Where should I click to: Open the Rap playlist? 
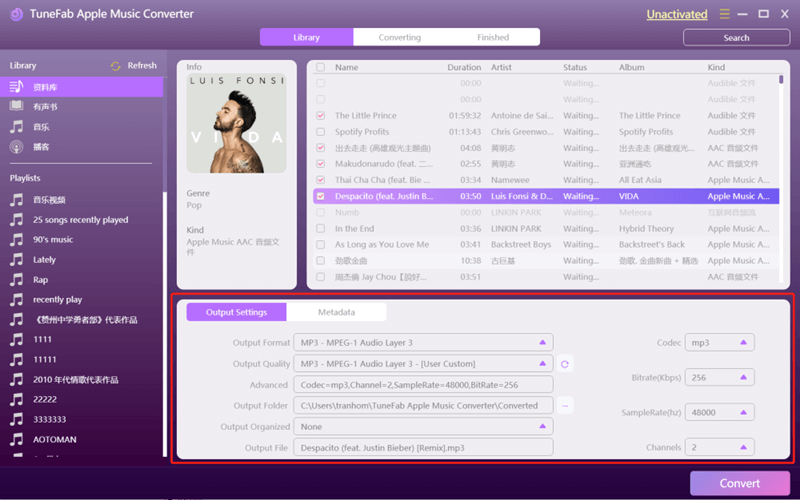pyautogui.click(x=40, y=280)
